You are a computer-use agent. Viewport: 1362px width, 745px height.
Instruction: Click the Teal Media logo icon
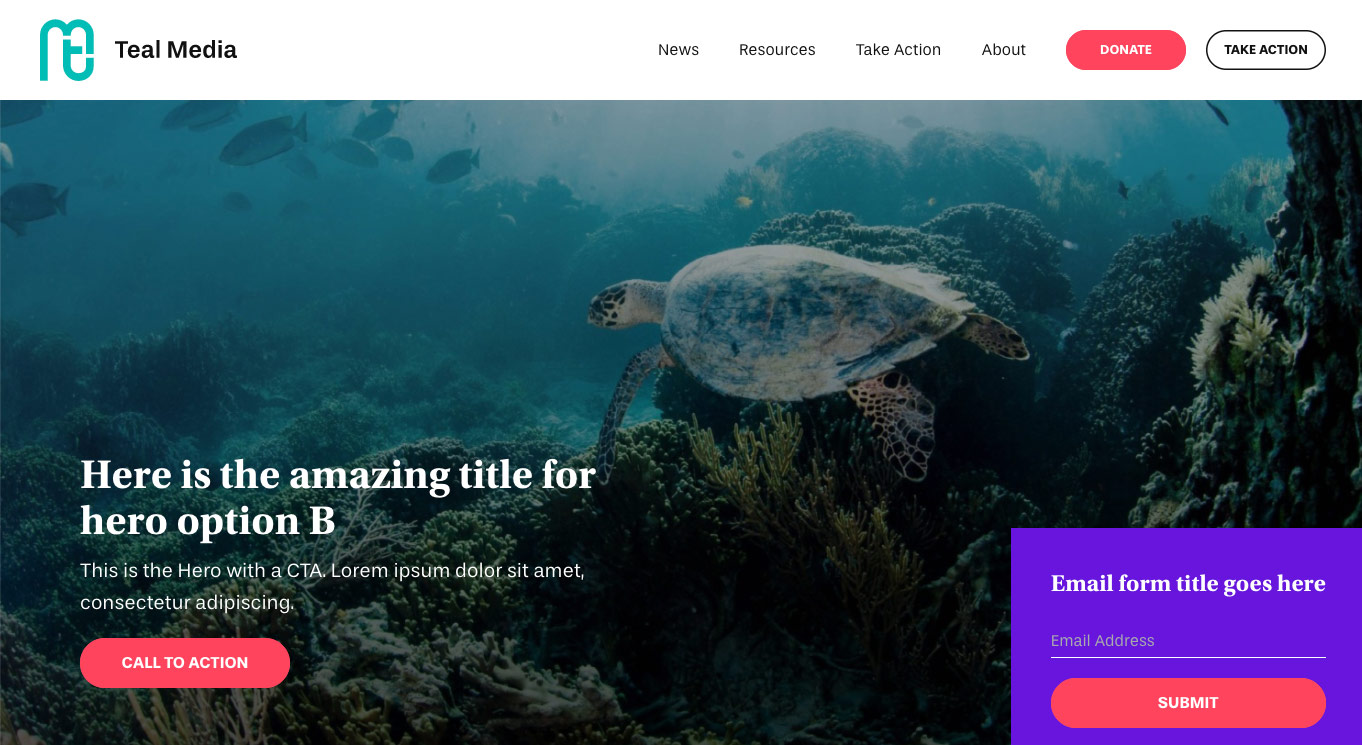[67, 50]
